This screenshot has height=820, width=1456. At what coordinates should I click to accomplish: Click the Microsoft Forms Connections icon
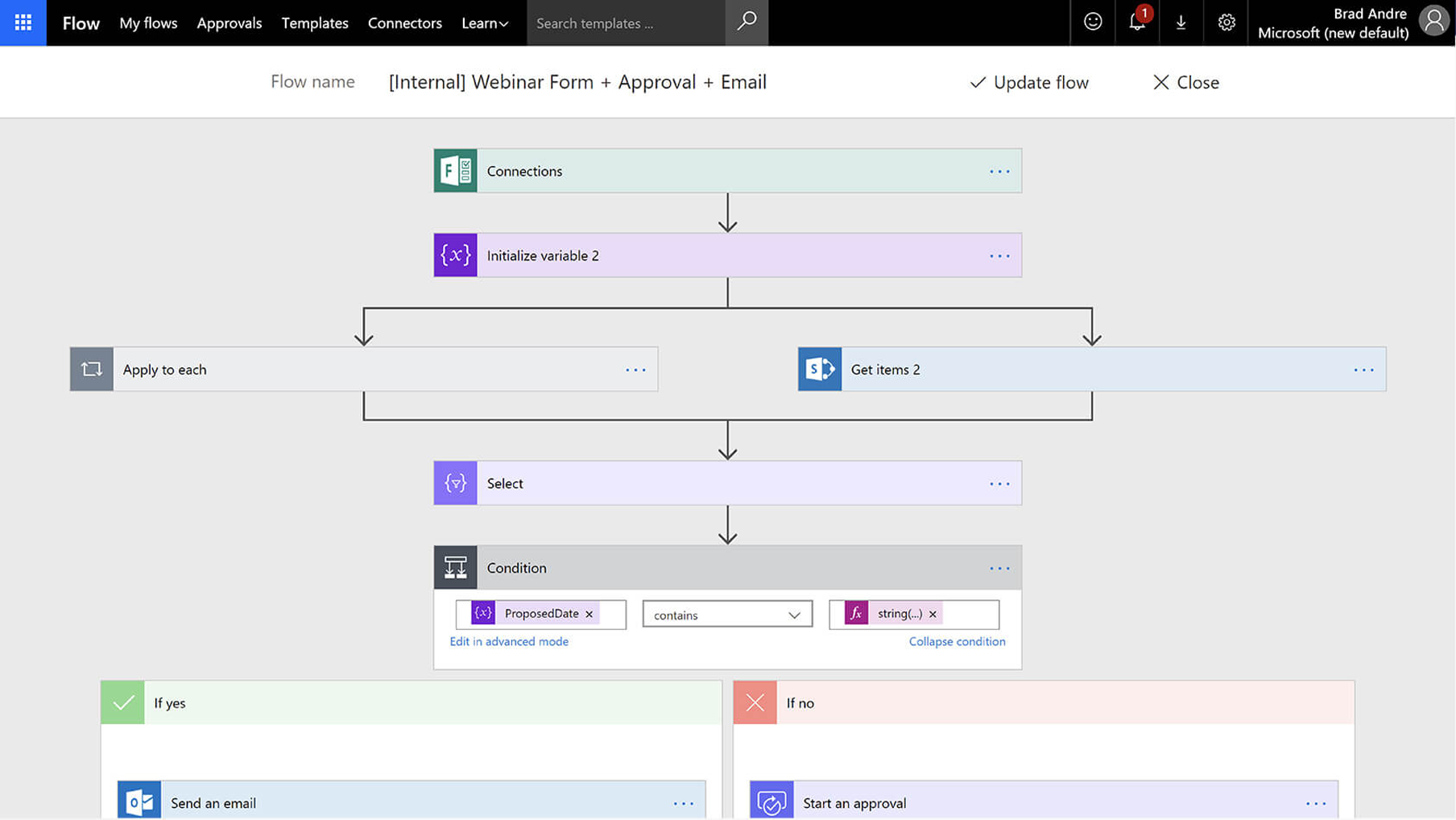coord(455,171)
